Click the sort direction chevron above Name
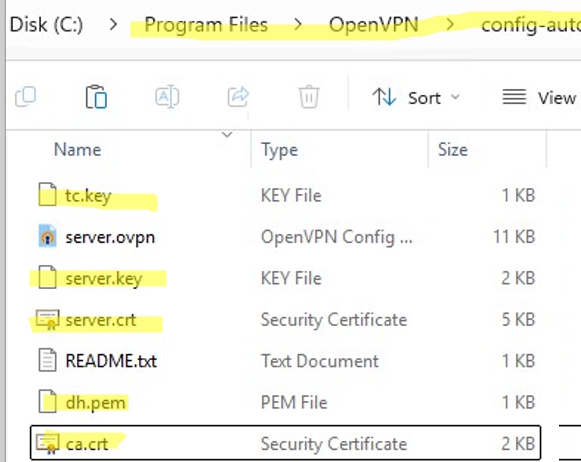Screen dimensions: 581x462 227,134
